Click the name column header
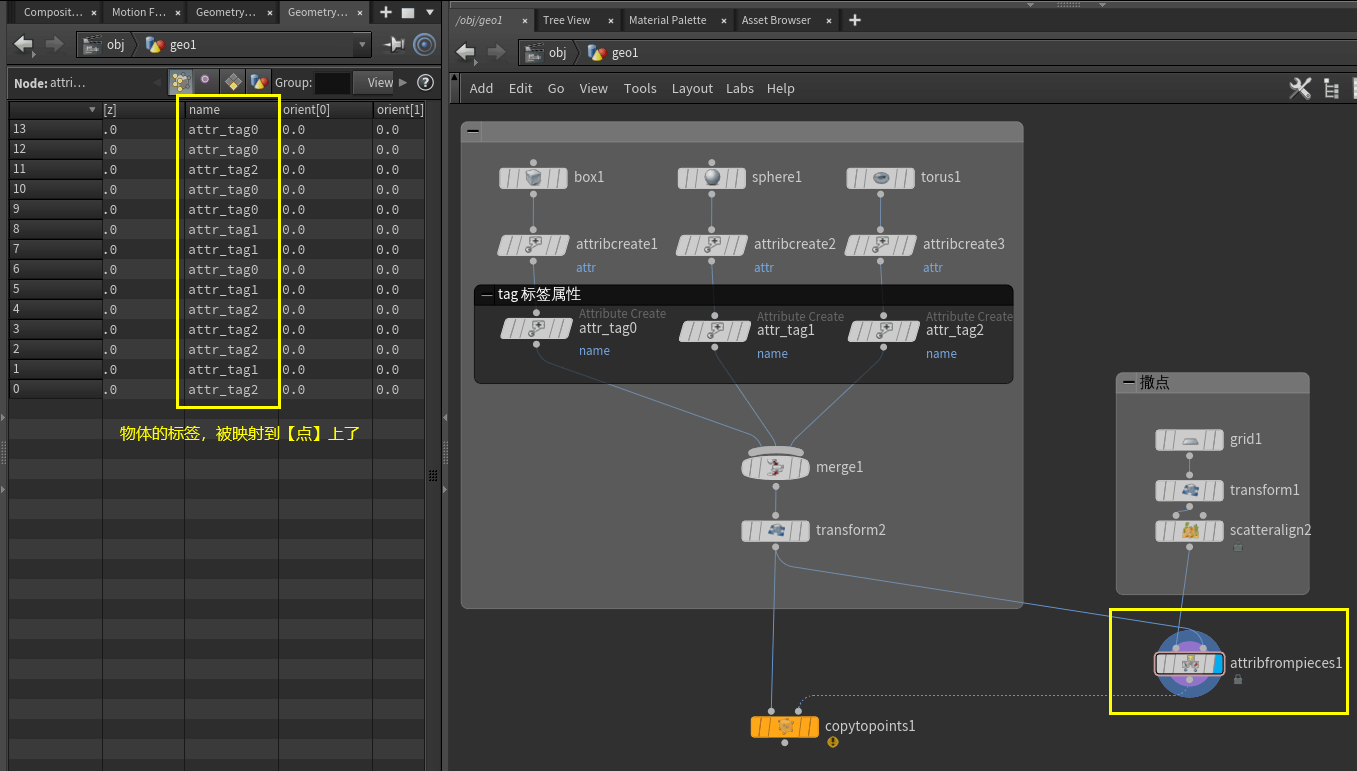The width and height of the screenshot is (1357, 771). click(x=232, y=110)
